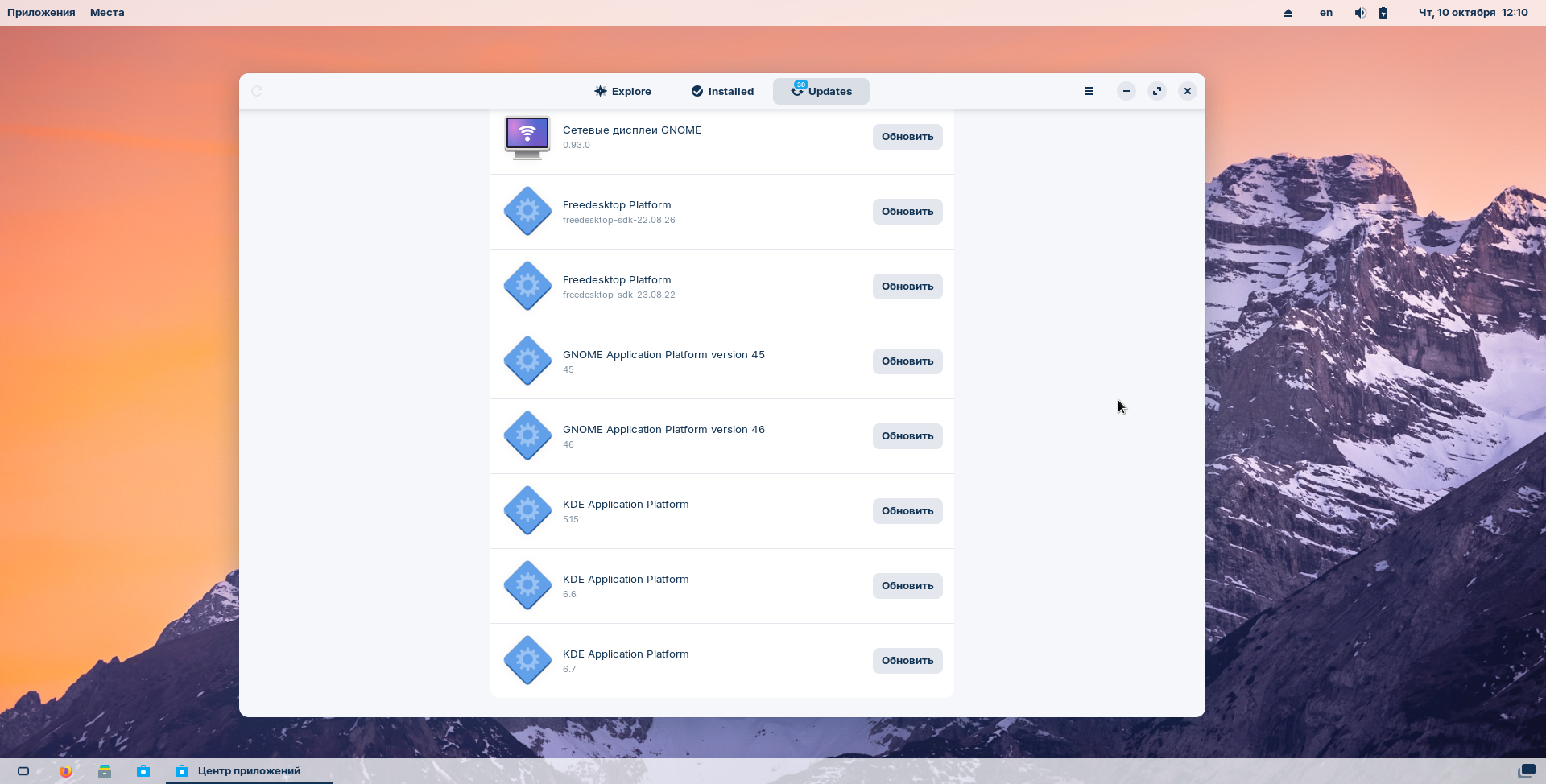Open the Explore tab

[622, 91]
